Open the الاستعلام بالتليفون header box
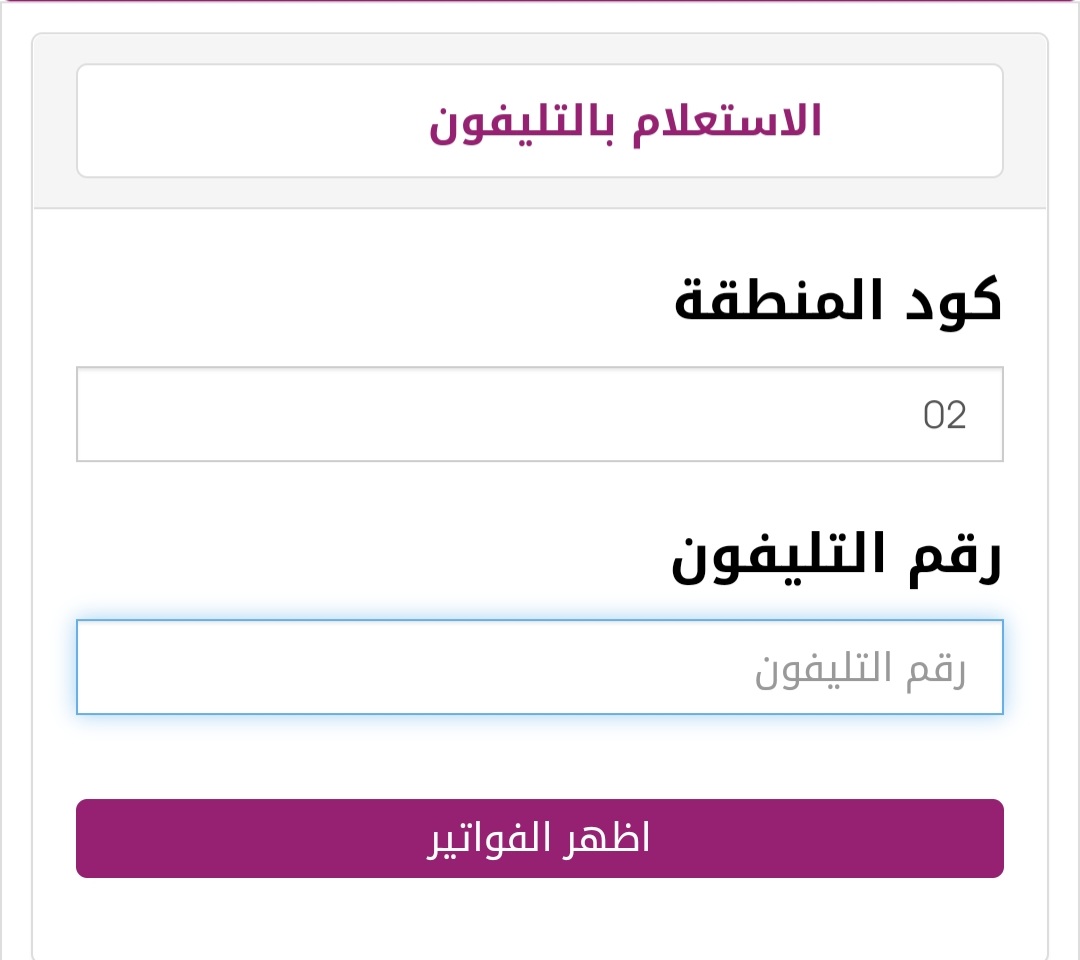 tap(539, 121)
